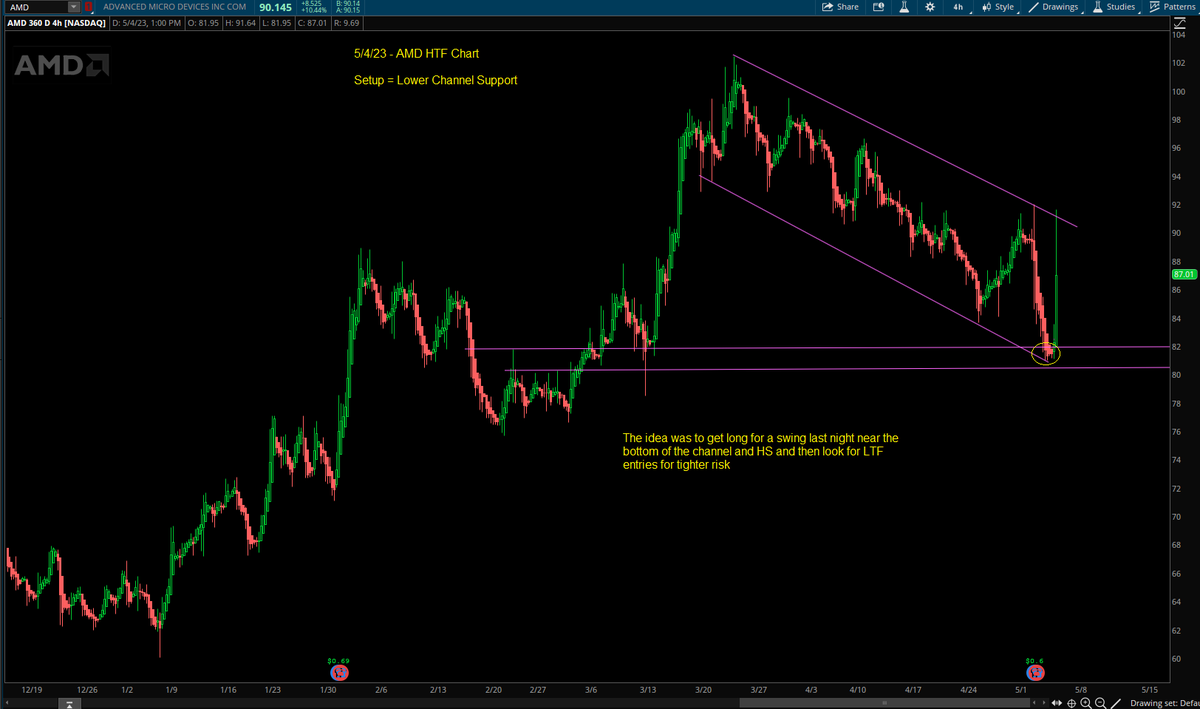Open the Style menu
The image size is (1200, 709).
pyautogui.click(x=1001, y=7)
